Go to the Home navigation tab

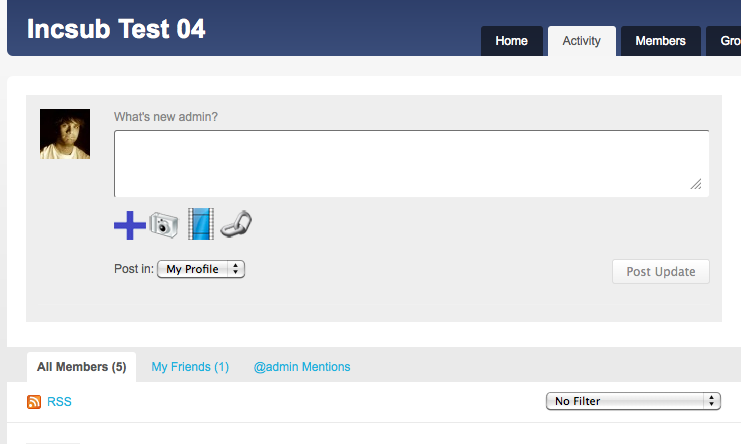pos(512,41)
